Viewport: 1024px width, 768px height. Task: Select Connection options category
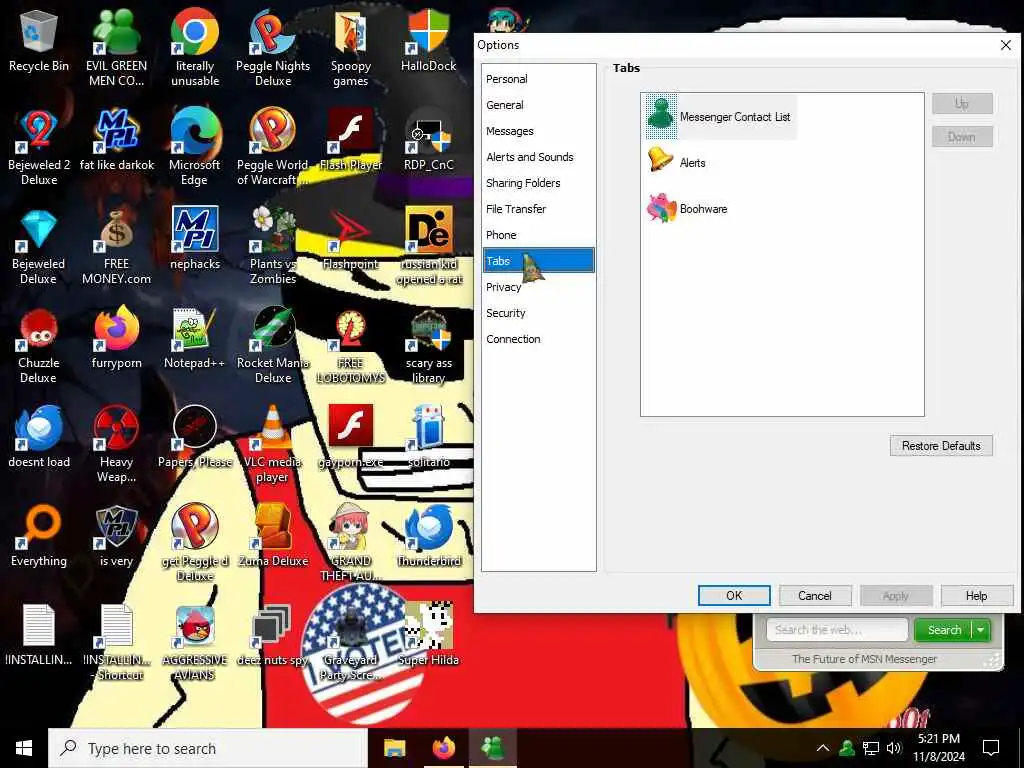click(513, 340)
